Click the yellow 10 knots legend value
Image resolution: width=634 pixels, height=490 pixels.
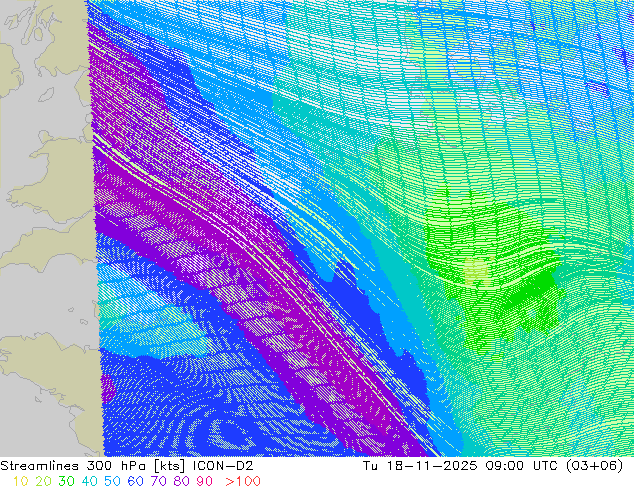21,481
